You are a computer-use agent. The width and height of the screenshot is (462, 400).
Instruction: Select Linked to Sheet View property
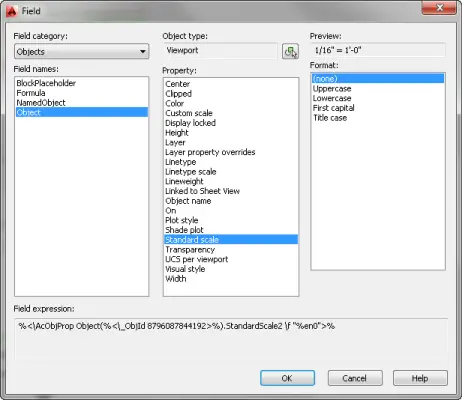(203, 191)
